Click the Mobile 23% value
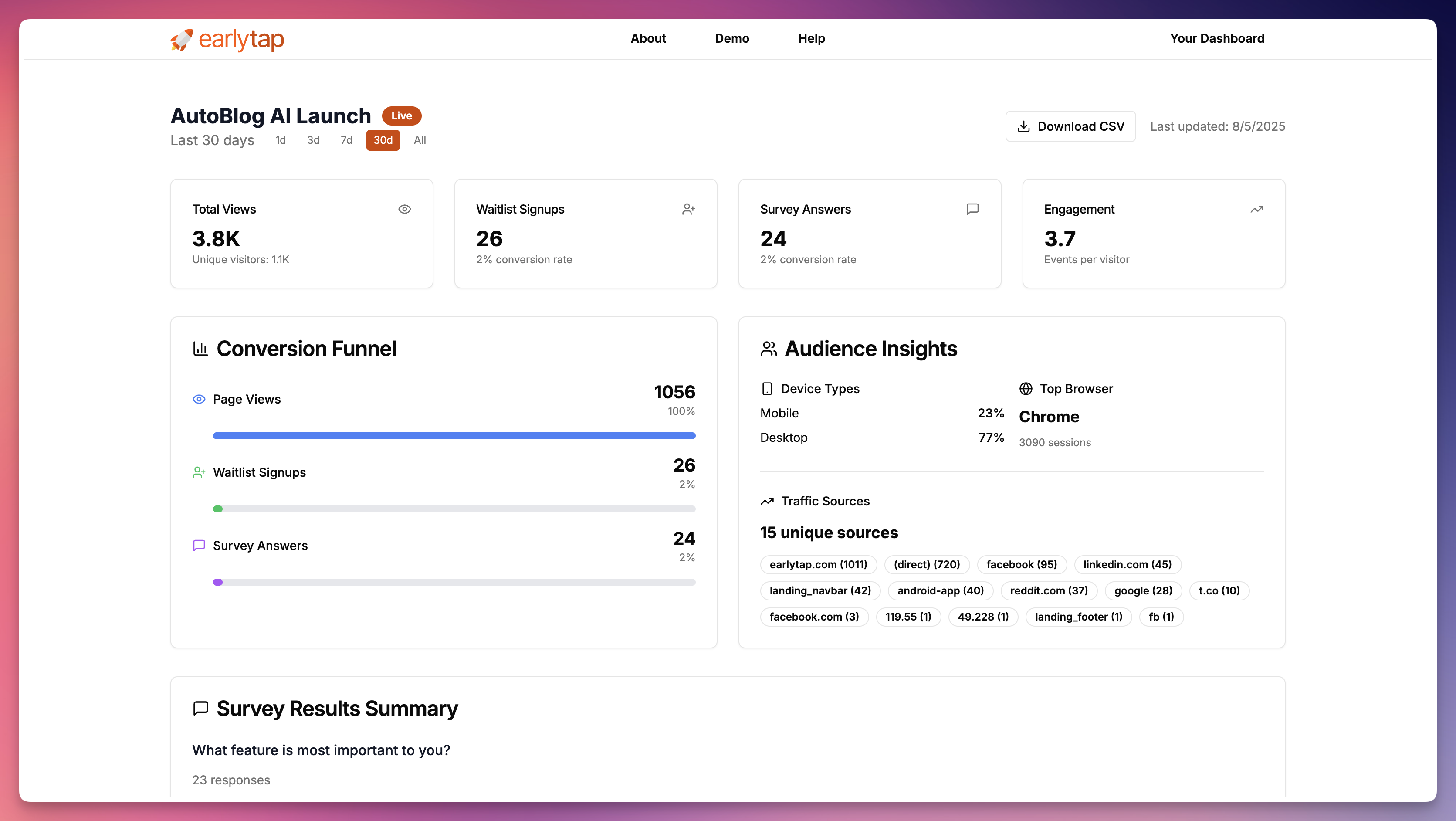The height and width of the screenshot is (821, 1456). point(991,413)
